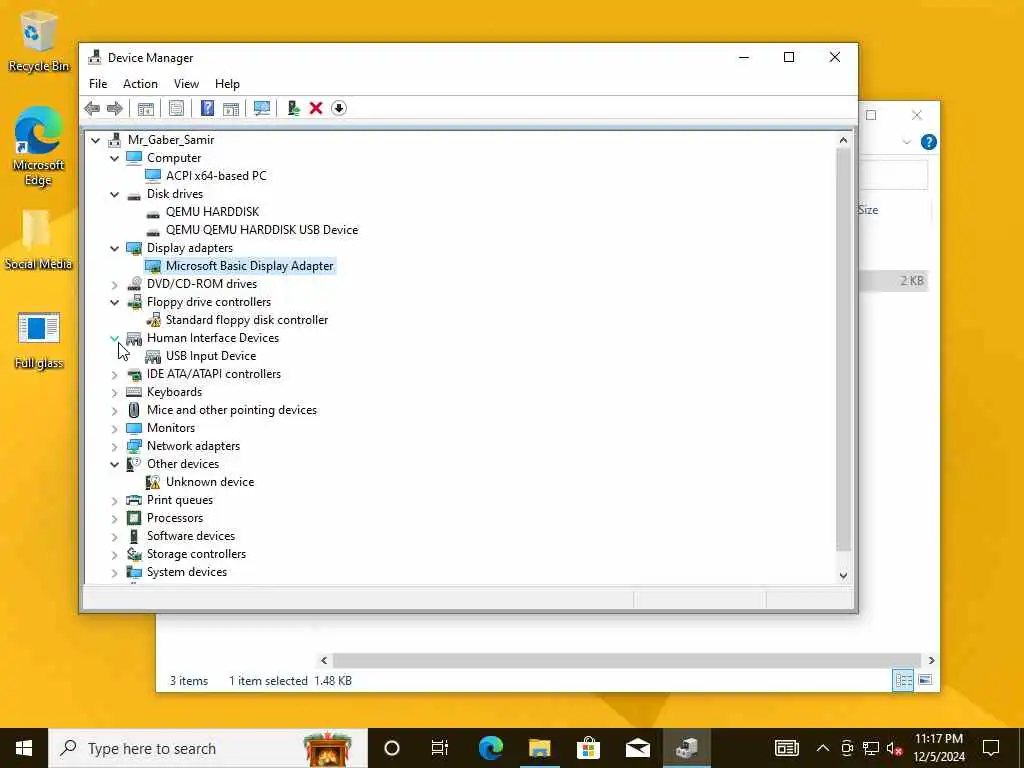Open Task View from the taskbar

[440, 748]
